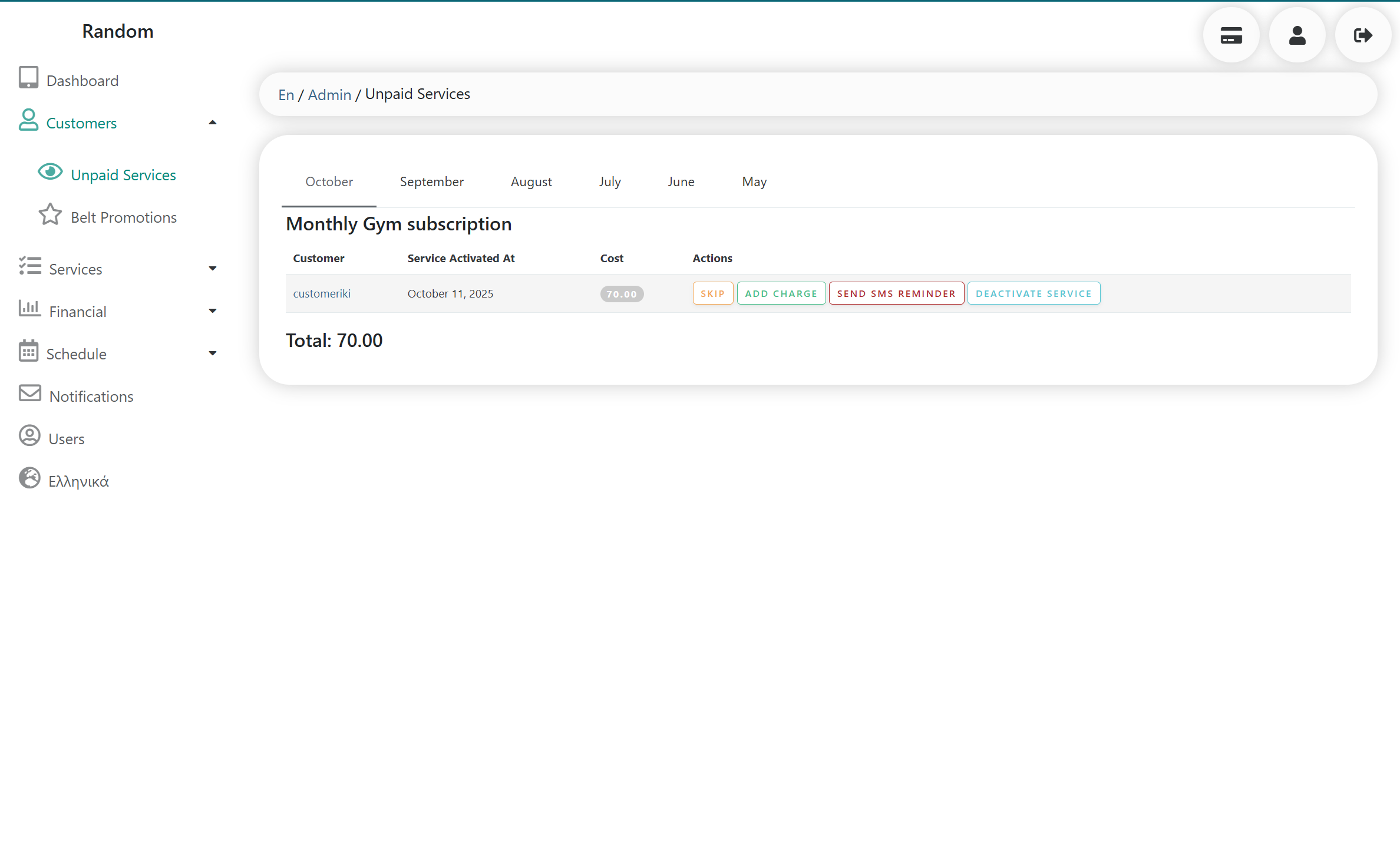The image size is (1400, 859).
Task: Send SMS reminder to customeriki
Action: (x=896, y=294)
